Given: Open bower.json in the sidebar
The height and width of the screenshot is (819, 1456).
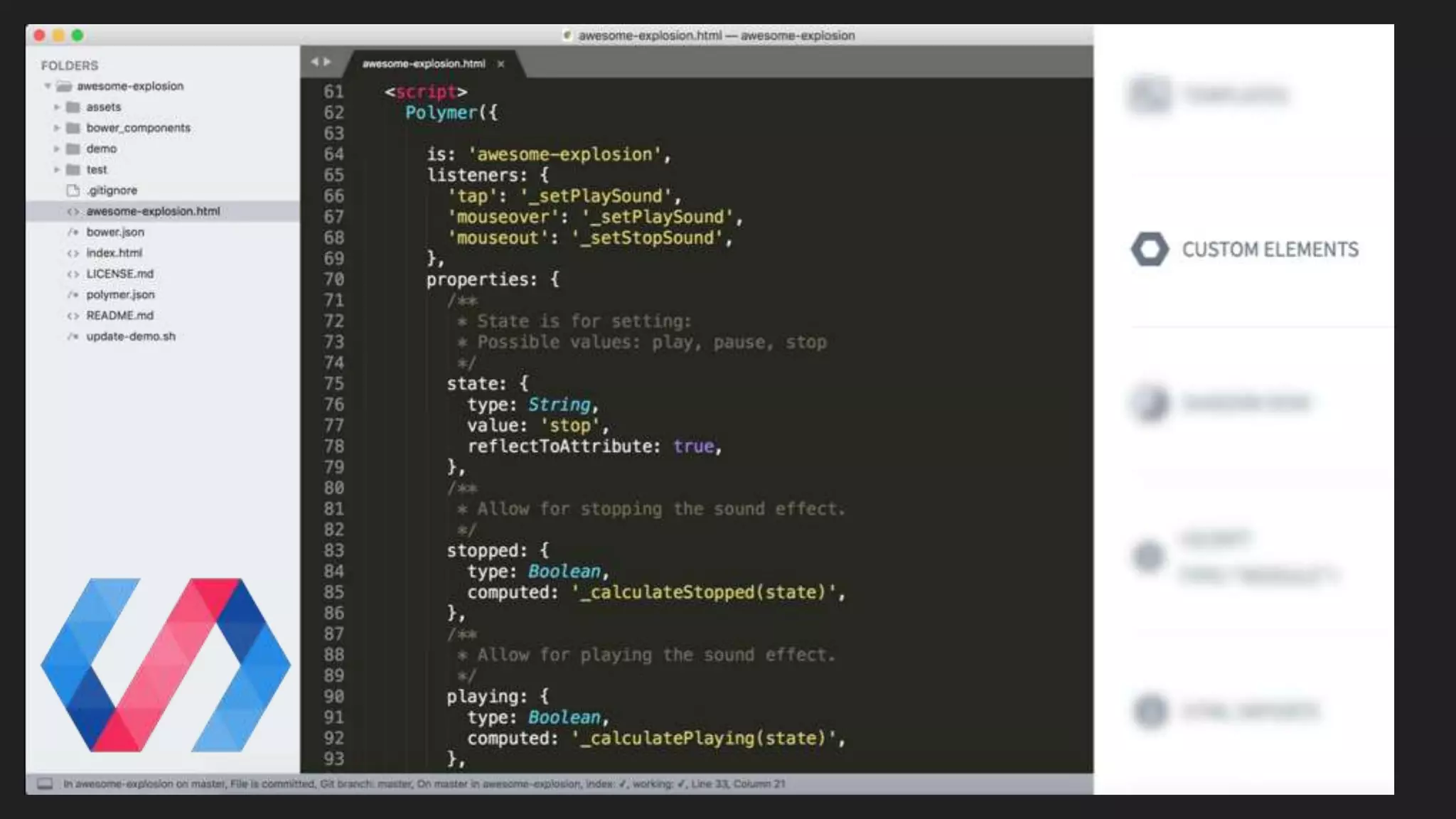Looking at the screenshot, I should point(115,232).
